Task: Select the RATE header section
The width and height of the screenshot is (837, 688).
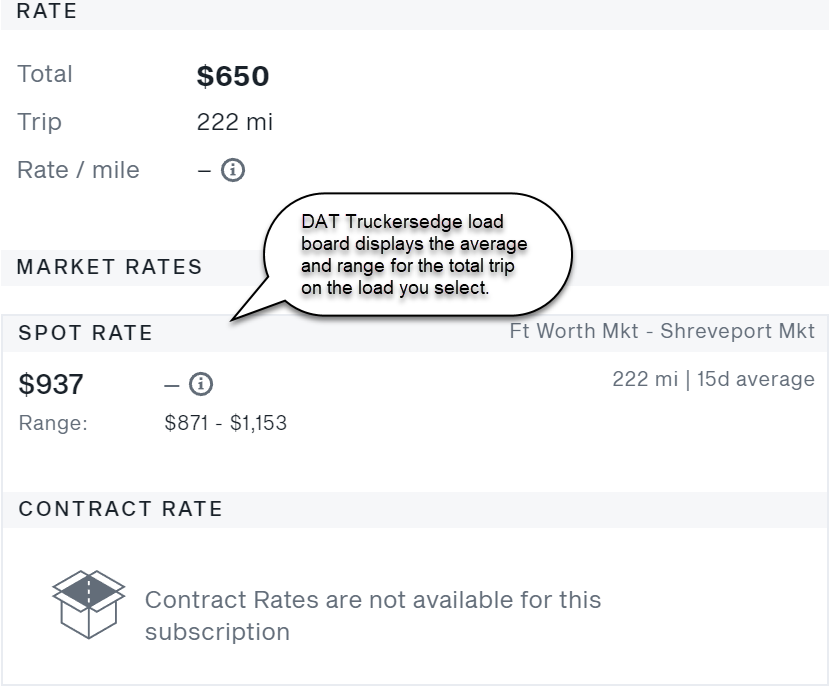Action: click(x=47, y=12)
